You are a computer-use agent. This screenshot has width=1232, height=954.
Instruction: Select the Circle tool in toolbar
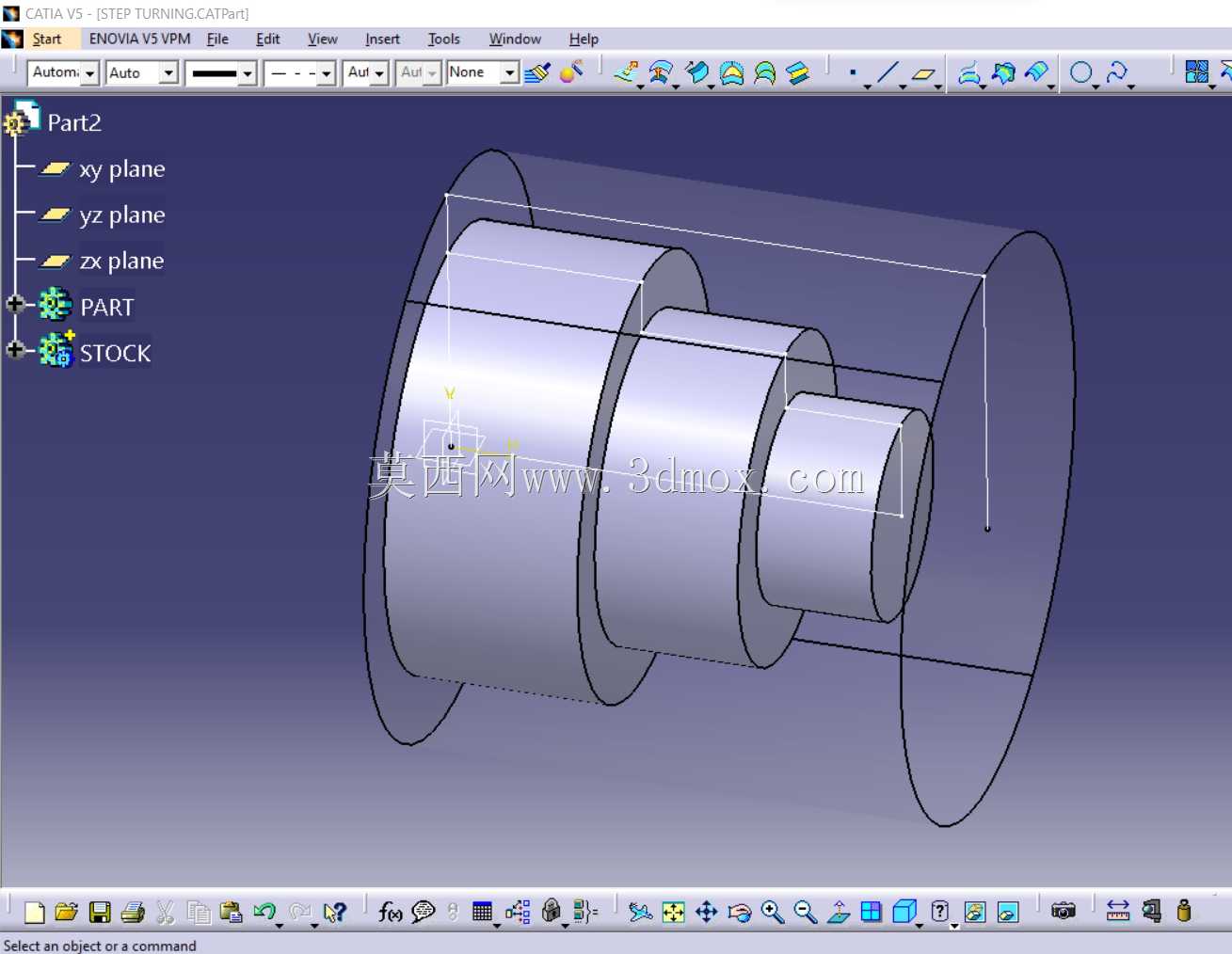(x=1081, y=72)
